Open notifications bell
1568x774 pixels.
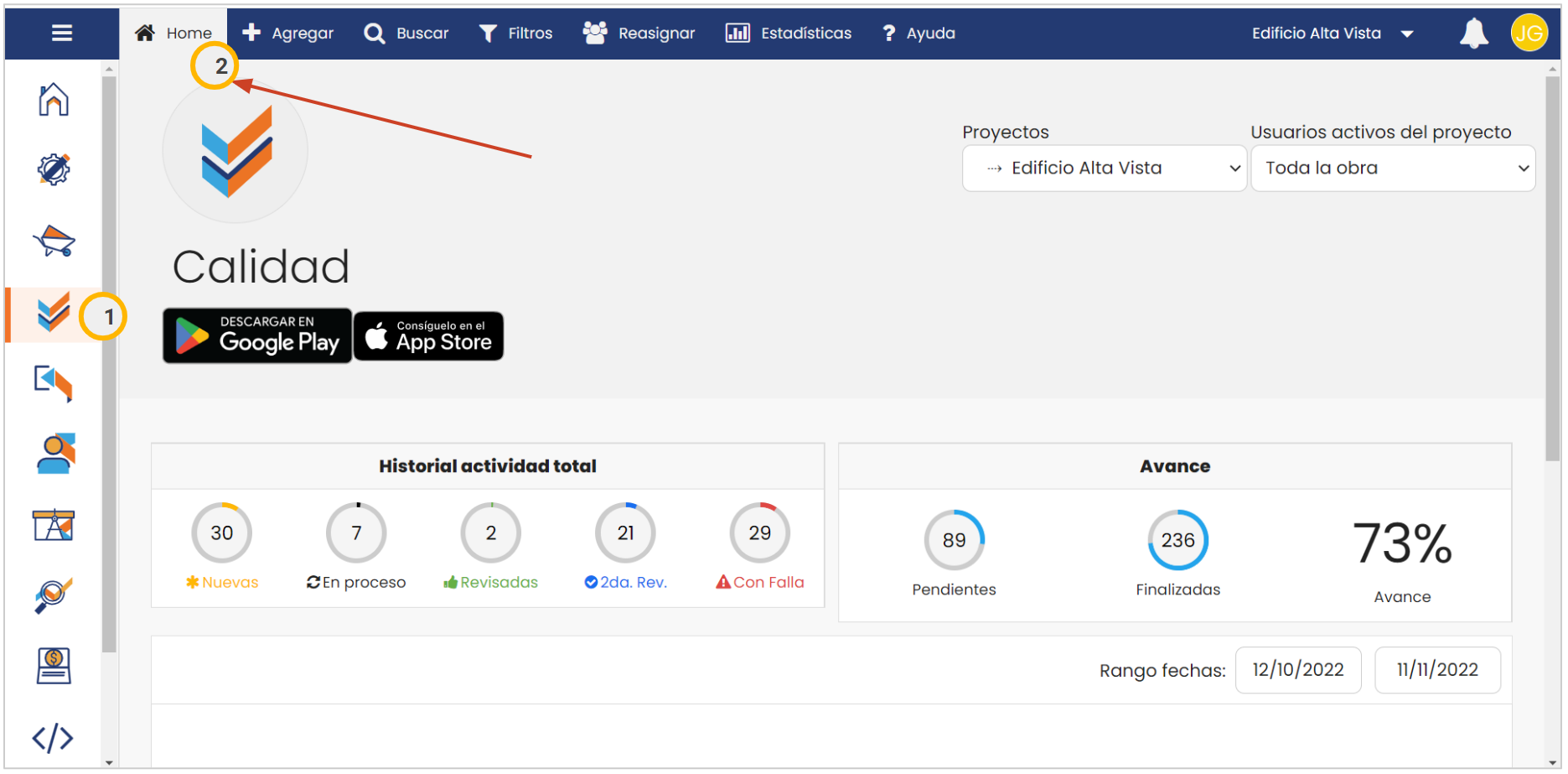tap(1473, 34)
